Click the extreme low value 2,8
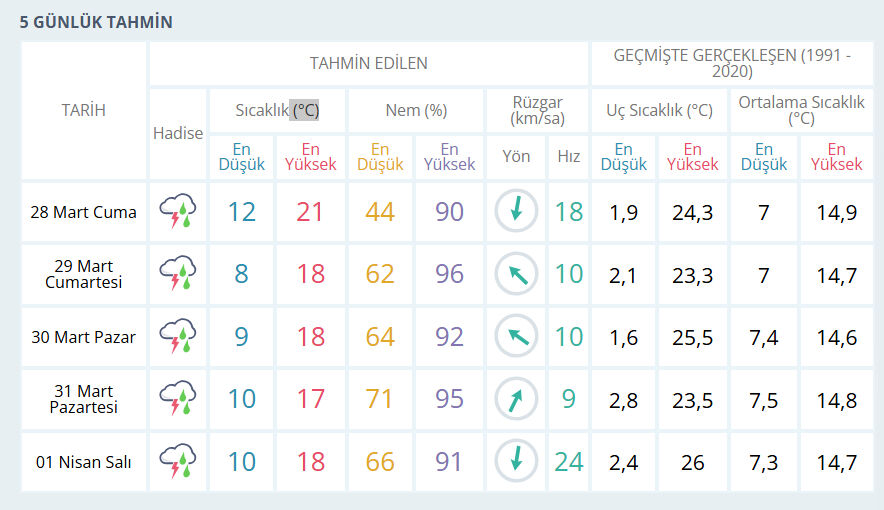The width and height of the screenshot is (884, 510). pyautogui.click(x=623, y=401)
